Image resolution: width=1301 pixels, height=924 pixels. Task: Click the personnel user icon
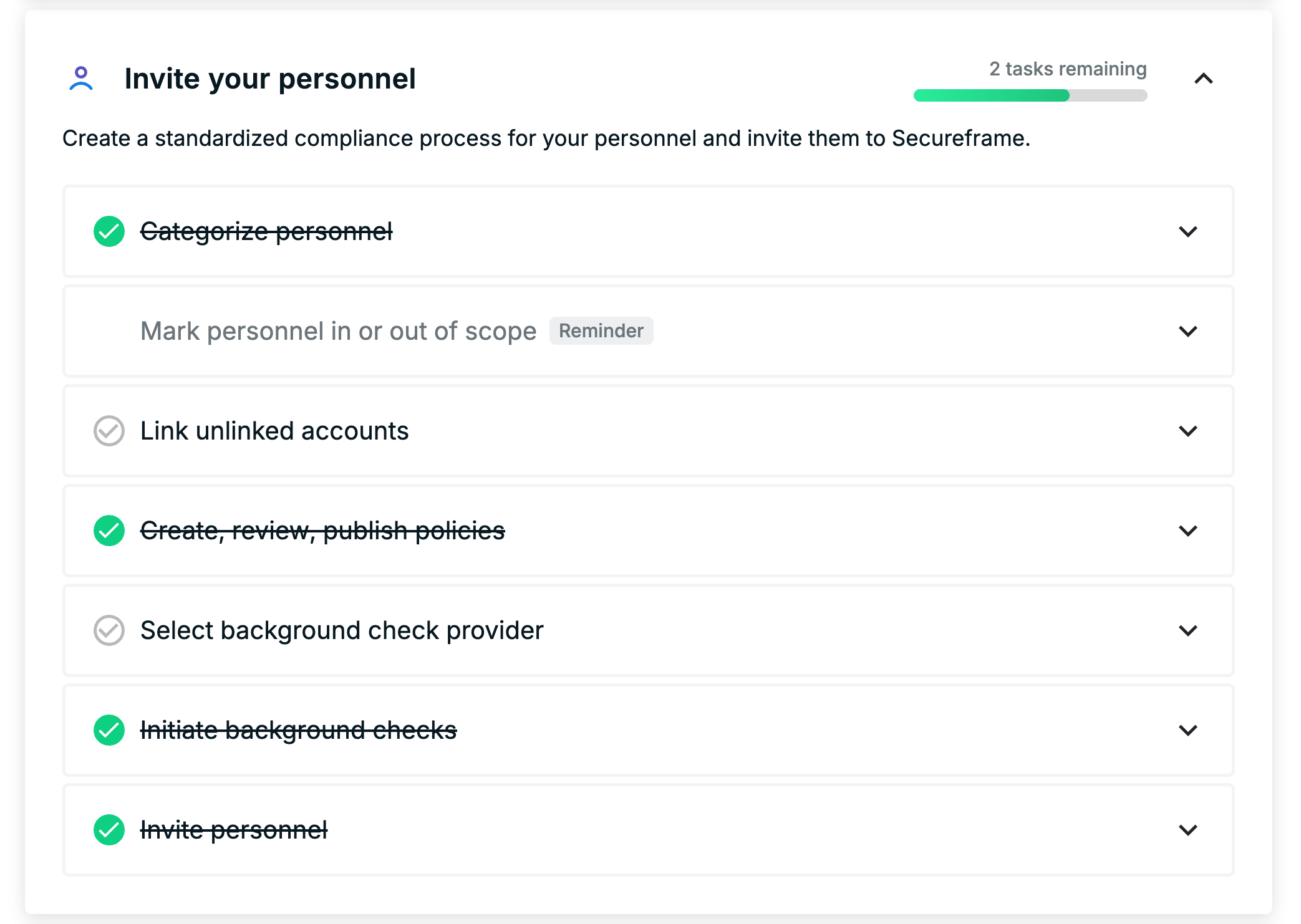coord(81,79)
